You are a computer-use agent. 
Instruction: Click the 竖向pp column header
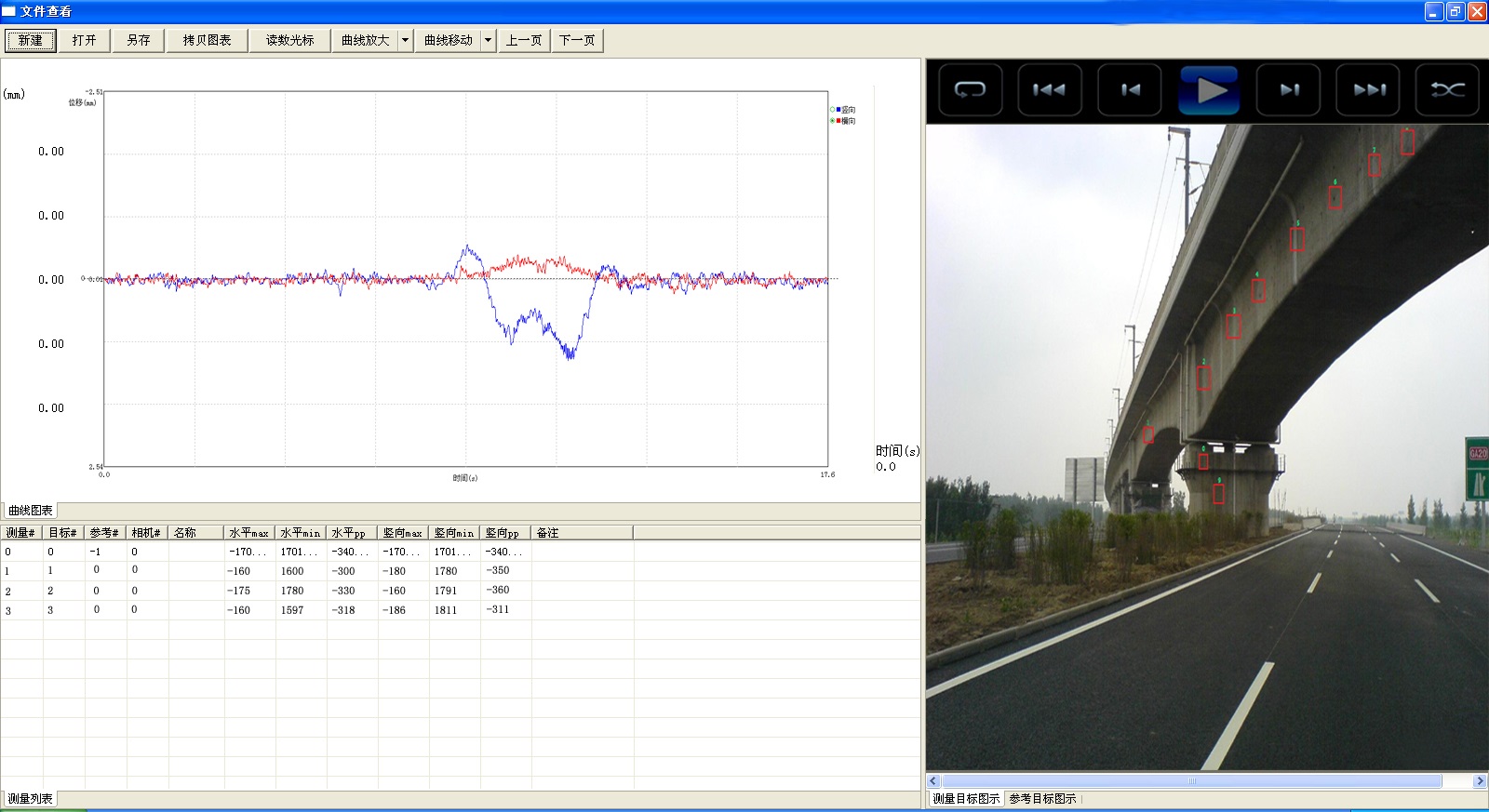[505, 533]
